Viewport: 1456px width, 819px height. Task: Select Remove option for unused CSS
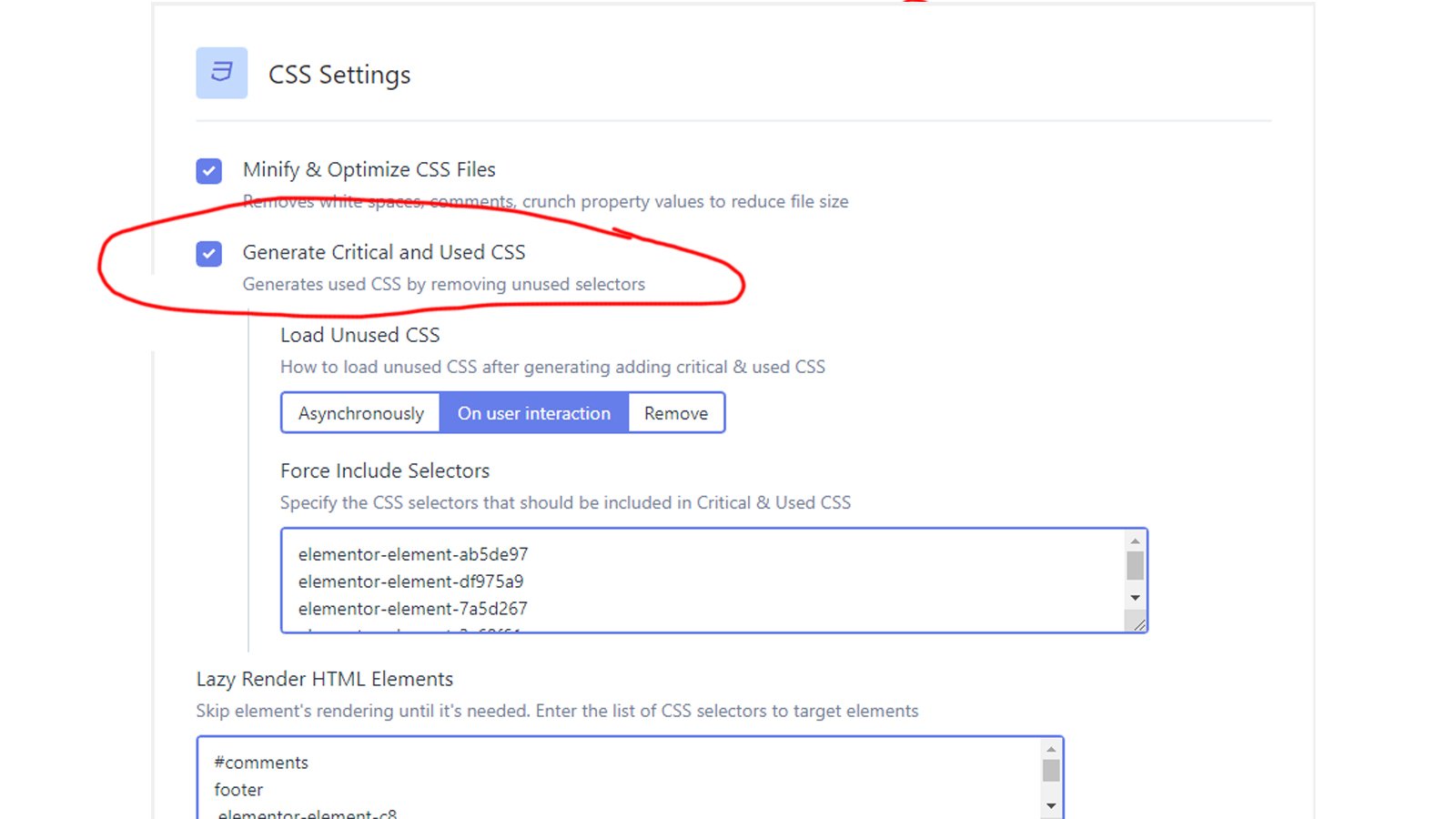676,413
